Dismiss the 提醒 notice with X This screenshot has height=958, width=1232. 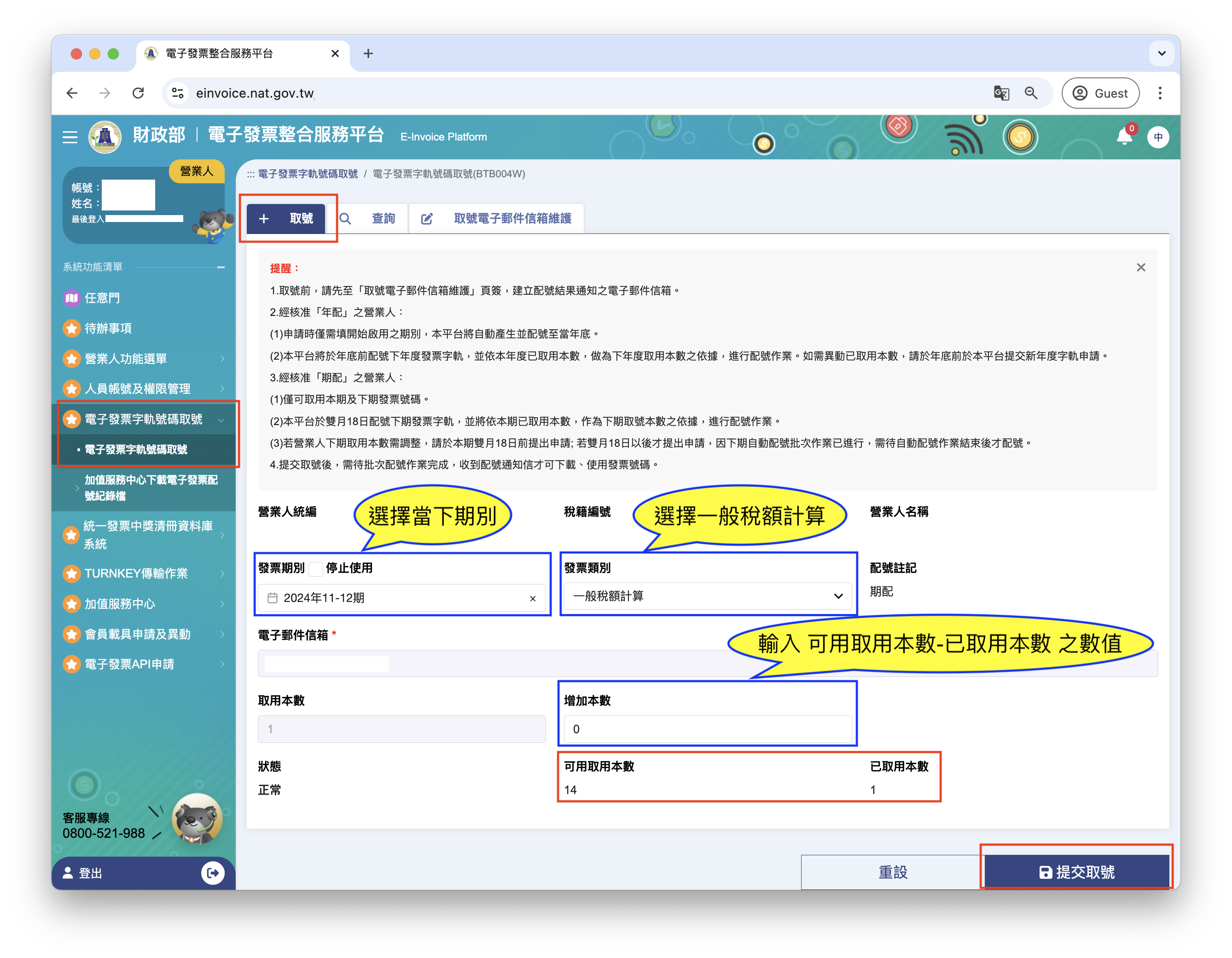(x=1141, y=268)
